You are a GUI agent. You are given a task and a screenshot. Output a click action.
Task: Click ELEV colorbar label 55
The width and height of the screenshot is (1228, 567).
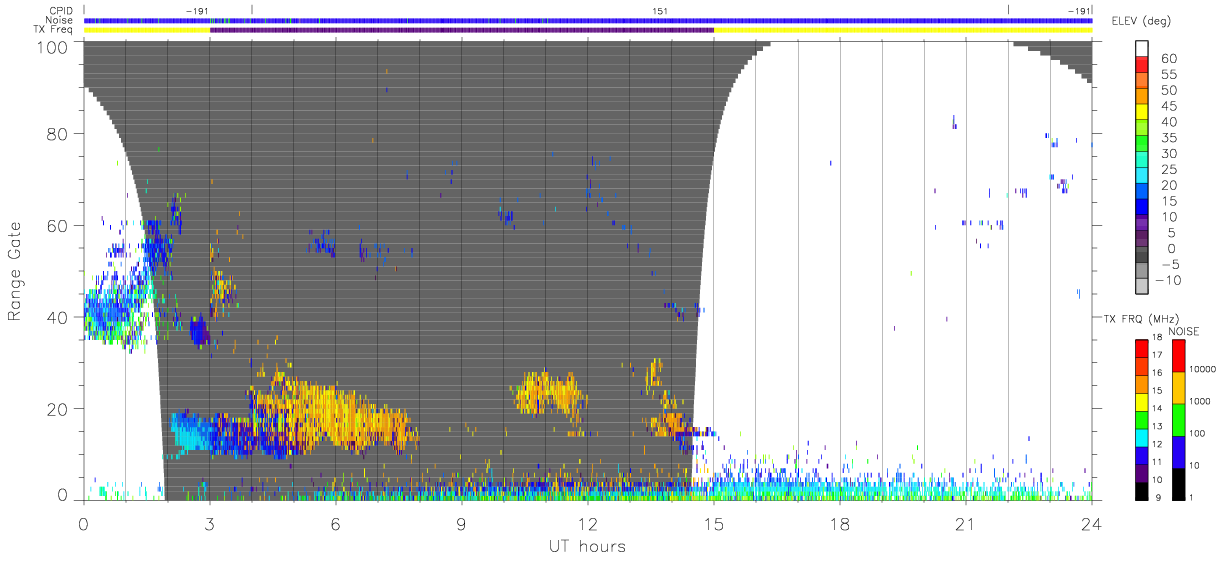pos(1168,74)
